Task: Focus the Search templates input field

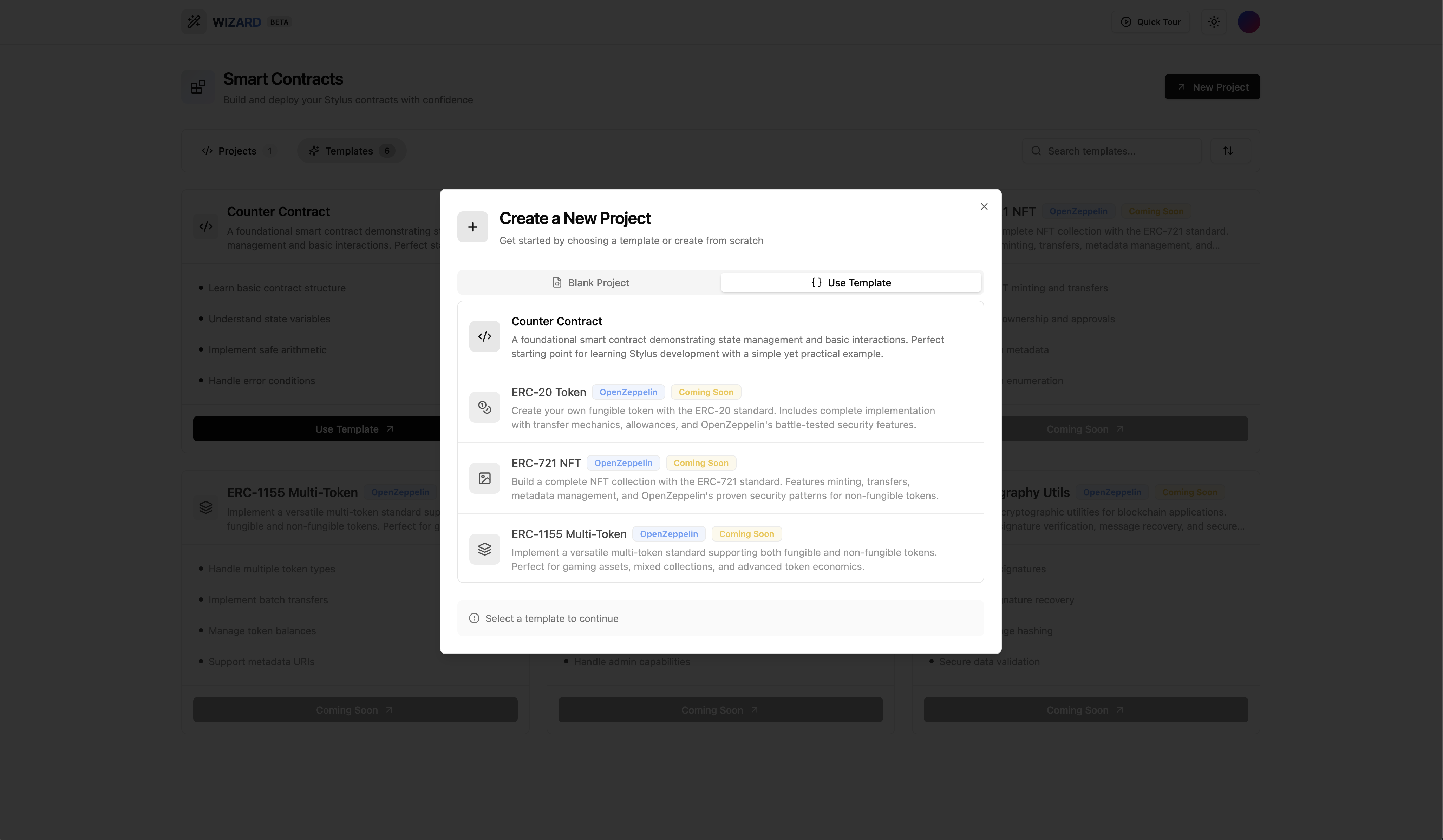Action: [x=1111, y=151]
